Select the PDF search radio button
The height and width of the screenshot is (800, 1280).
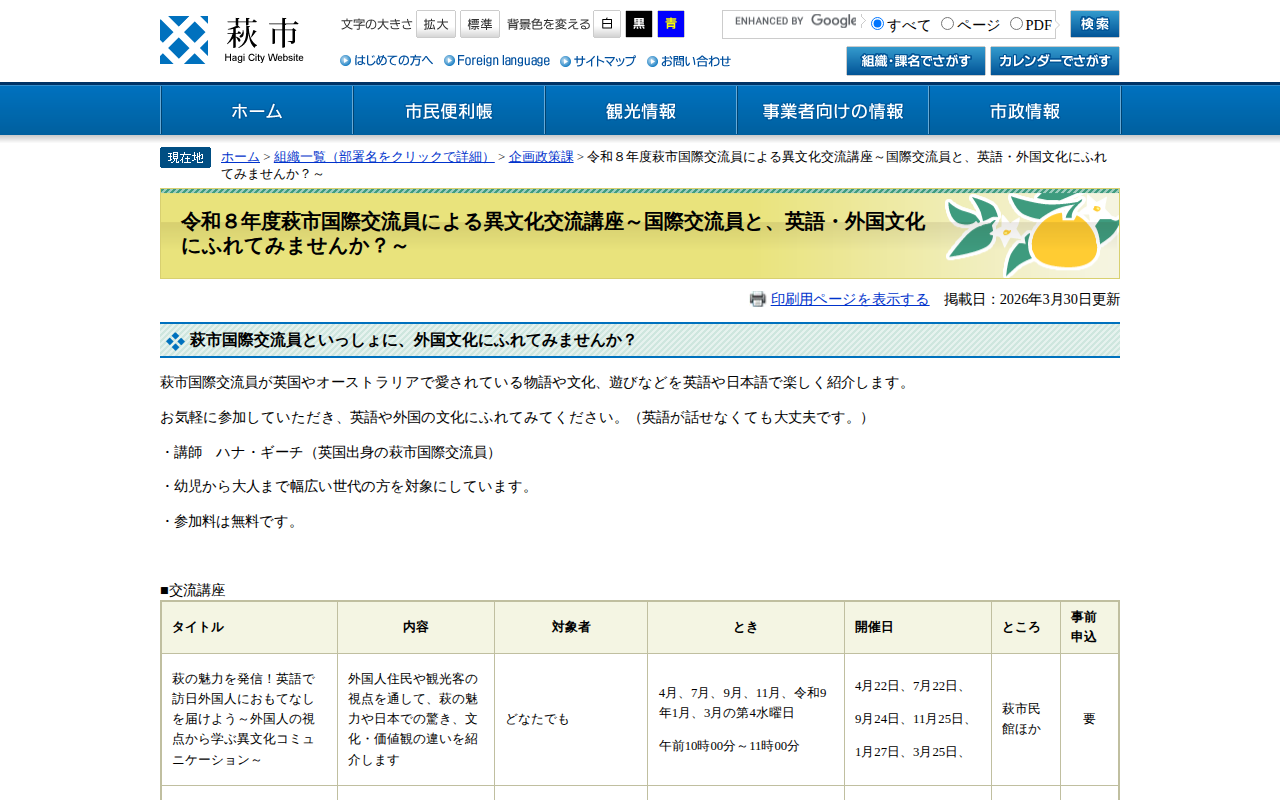pos(1016,24)
